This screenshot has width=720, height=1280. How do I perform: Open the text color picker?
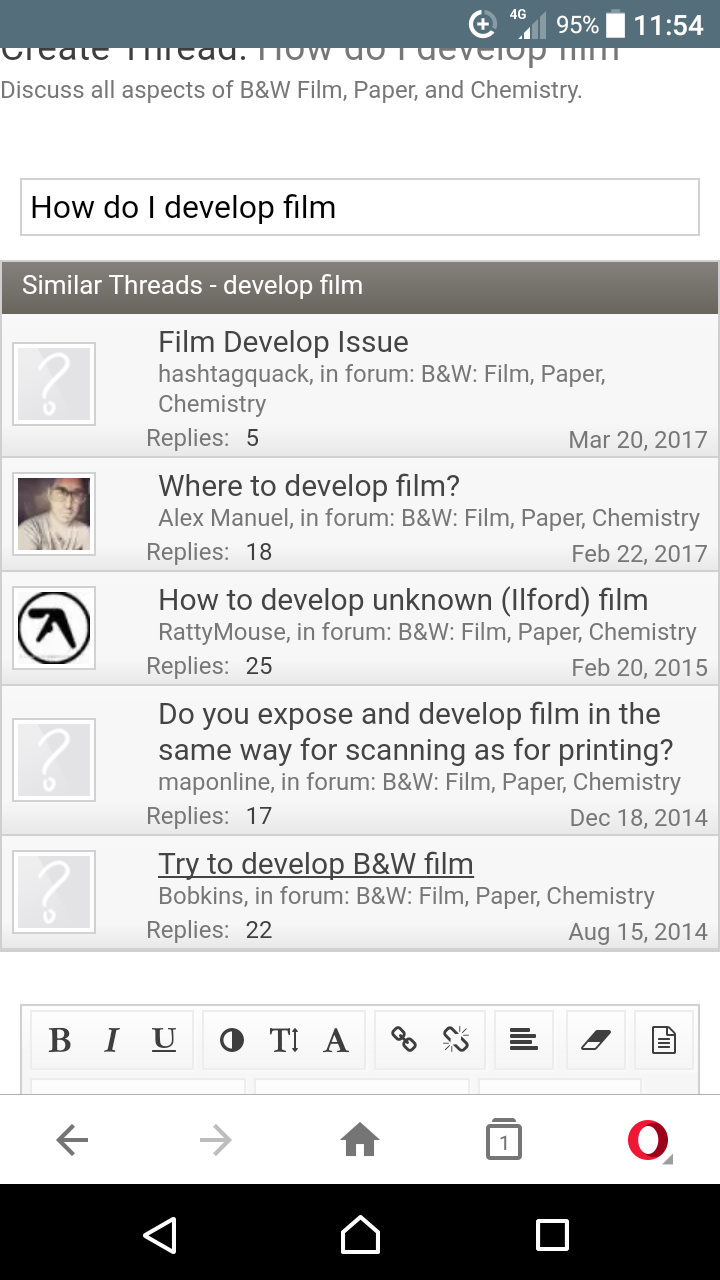pyautogui.click(x=232, y=1041)
